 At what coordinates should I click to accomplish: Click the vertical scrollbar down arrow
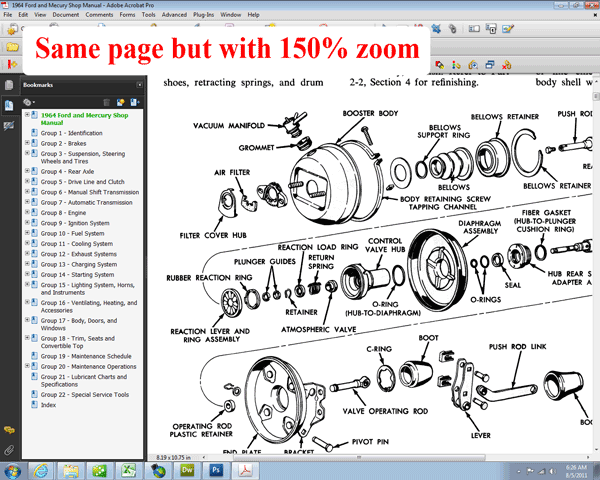596,451
